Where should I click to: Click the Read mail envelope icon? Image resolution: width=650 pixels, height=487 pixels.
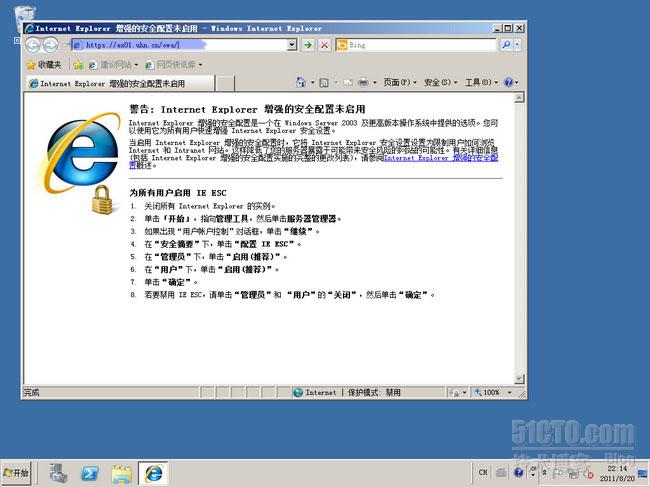pos(348,82)
